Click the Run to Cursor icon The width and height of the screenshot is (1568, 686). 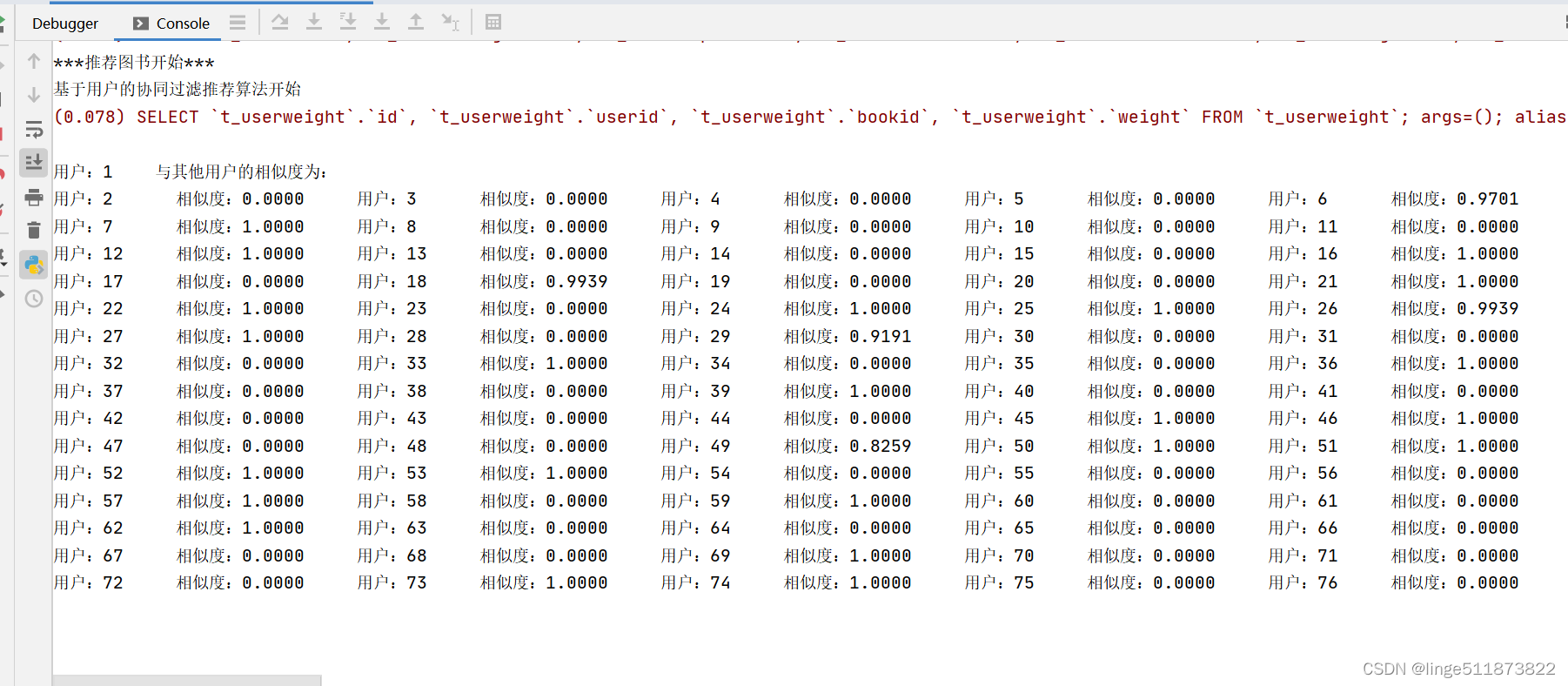click(450, 22)
